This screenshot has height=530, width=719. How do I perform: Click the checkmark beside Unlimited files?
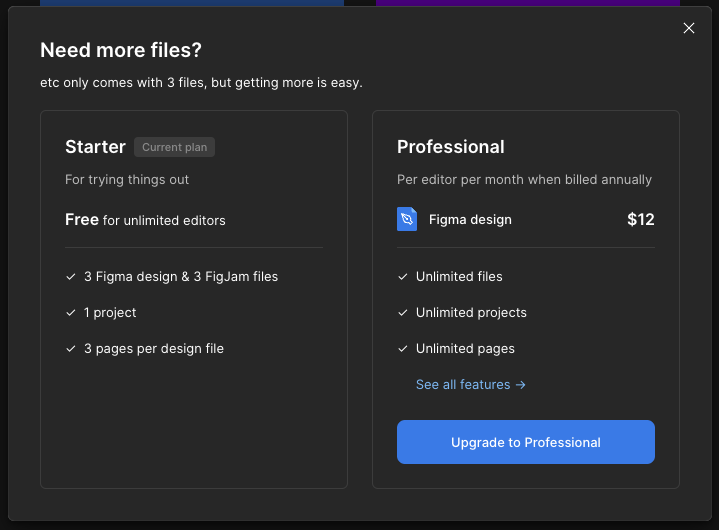pyautogui.click(x=403, y=276)
